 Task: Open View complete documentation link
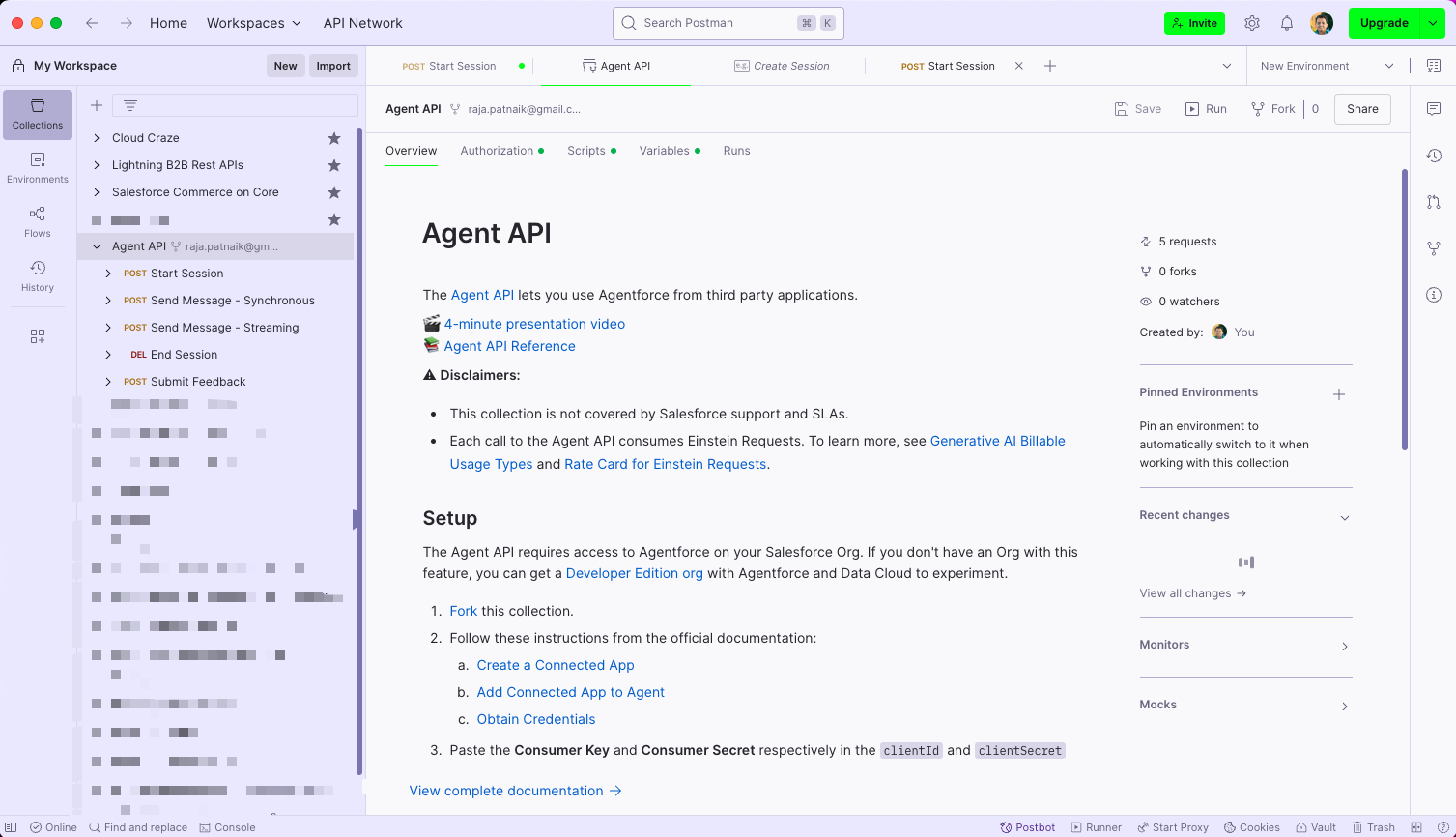point(516,791)
